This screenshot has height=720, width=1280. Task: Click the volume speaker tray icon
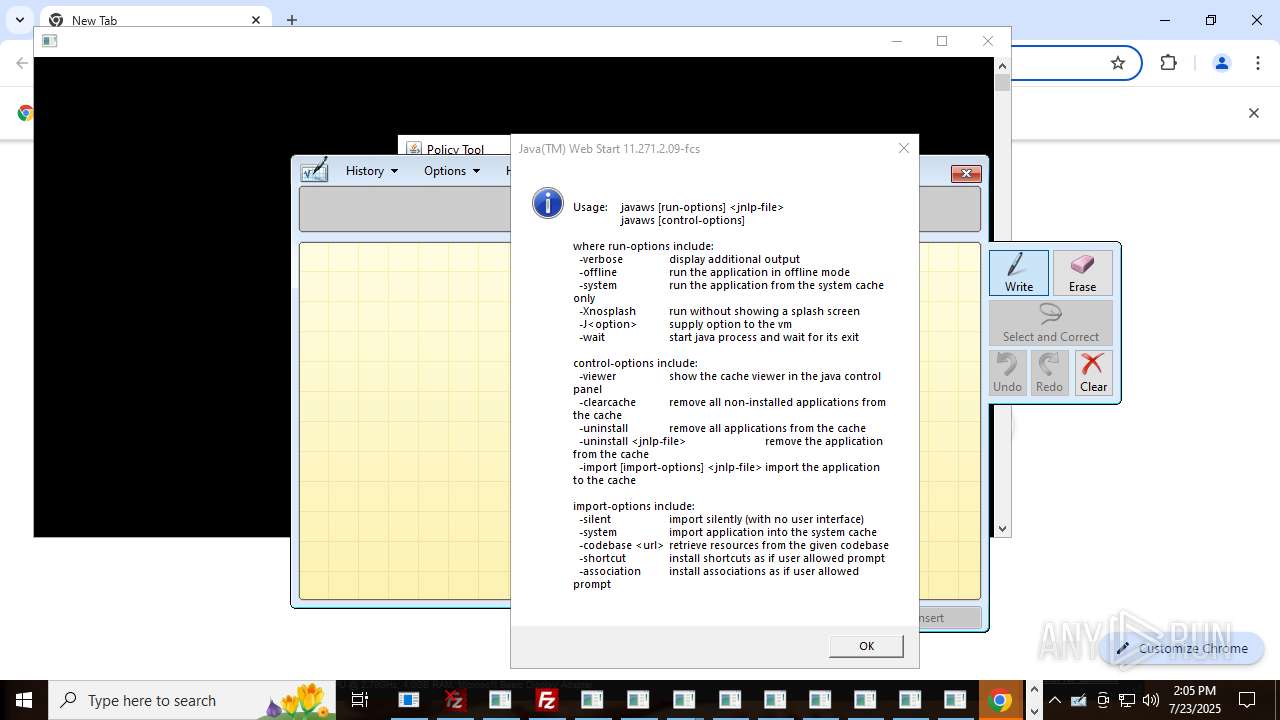[x=1150, y=700]
